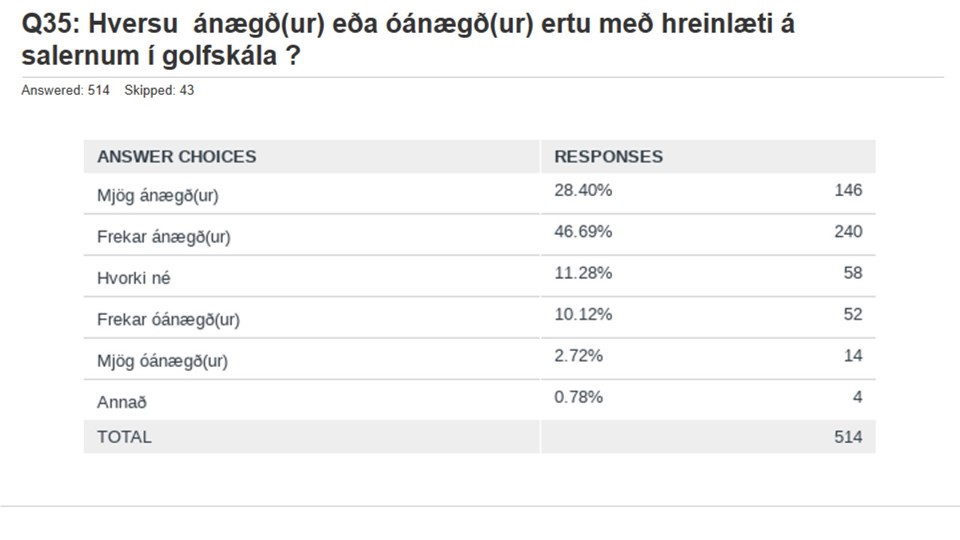
Task: Click the response count 240
Action: [x=848, y=231]
